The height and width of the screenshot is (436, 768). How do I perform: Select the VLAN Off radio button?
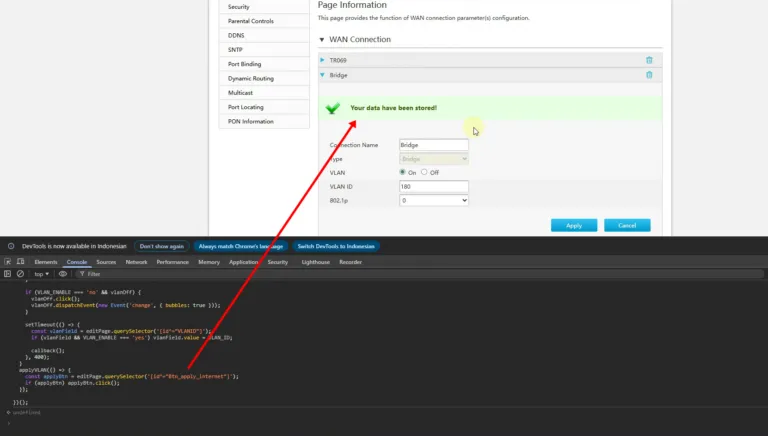pyautogui.click(x=424, y=172)
